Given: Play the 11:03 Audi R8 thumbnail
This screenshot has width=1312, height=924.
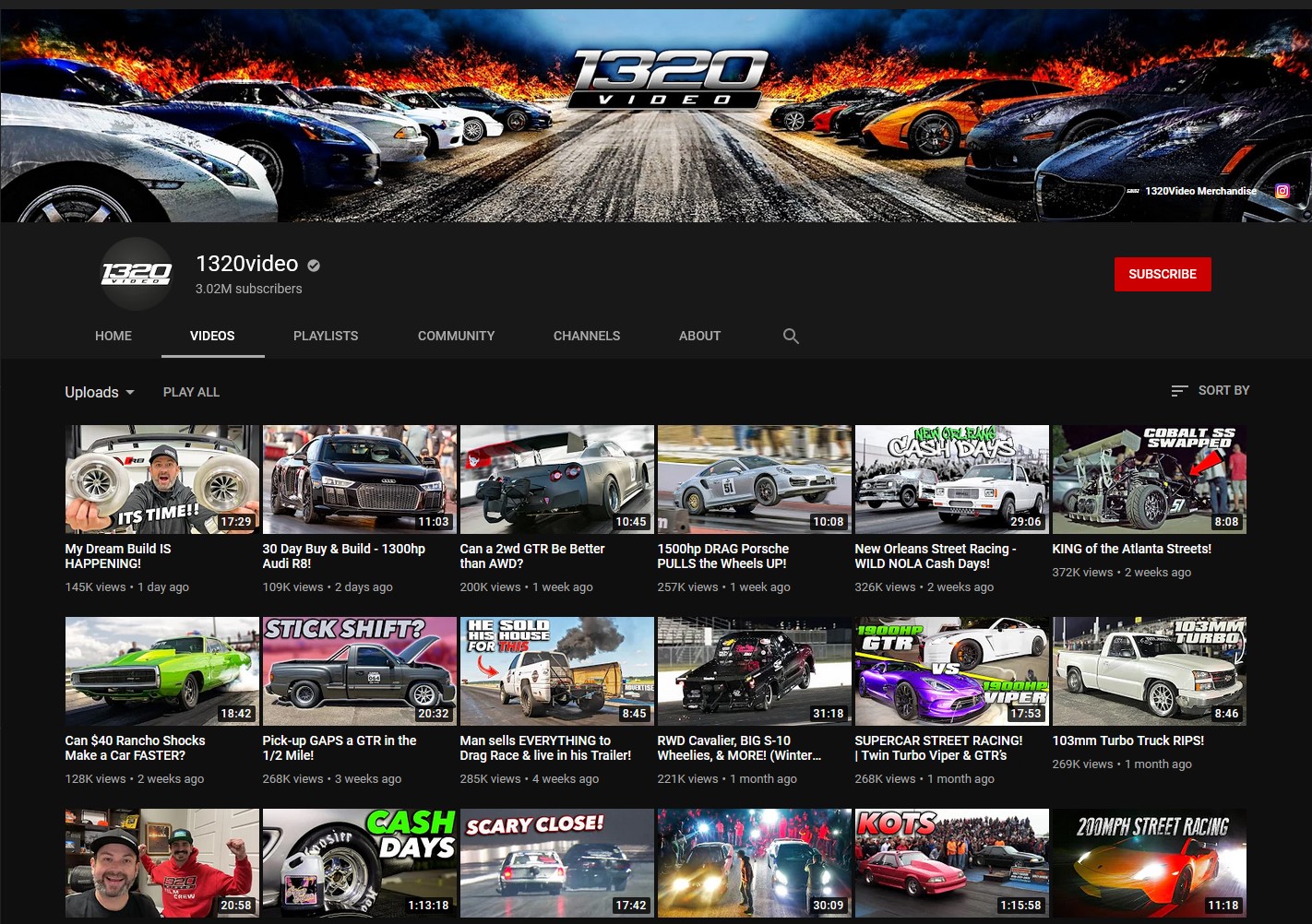Looking at the screenshot, I should pos(360,480).
